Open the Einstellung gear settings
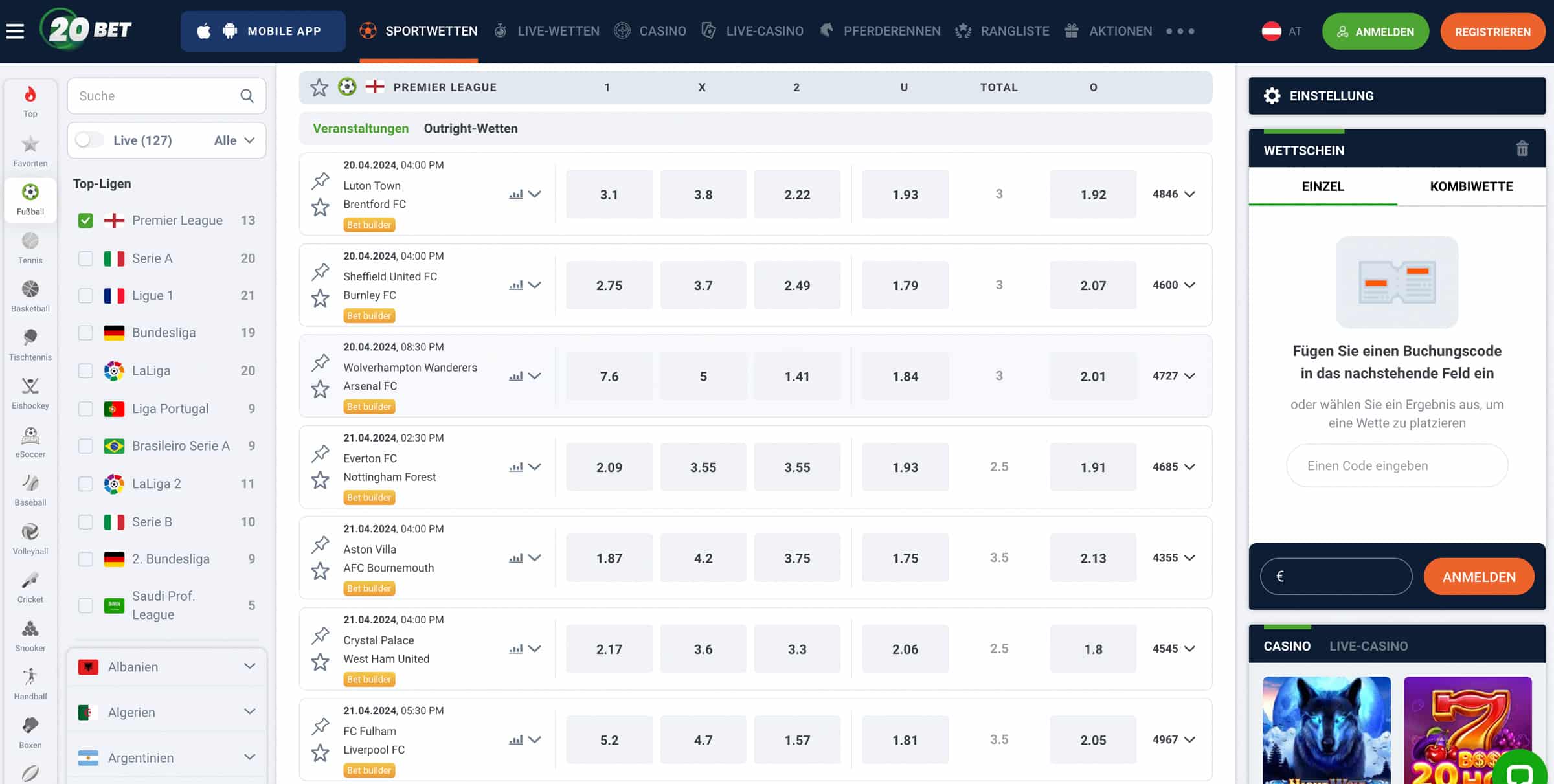 1272,96
